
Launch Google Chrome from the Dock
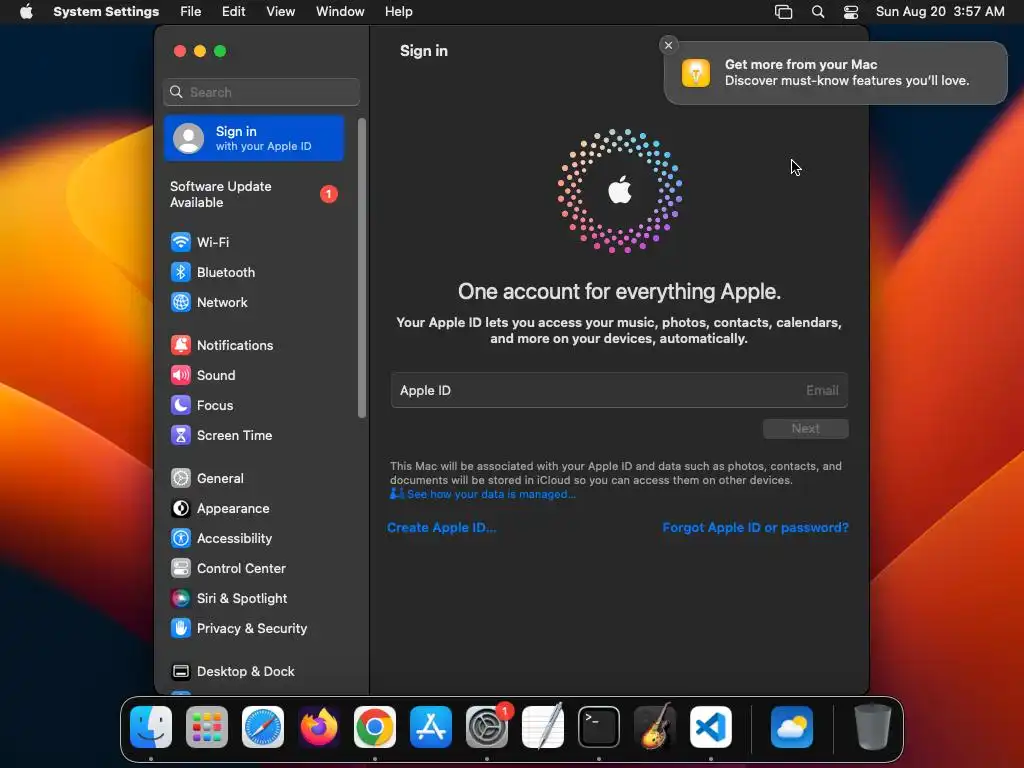coord(375,727)
